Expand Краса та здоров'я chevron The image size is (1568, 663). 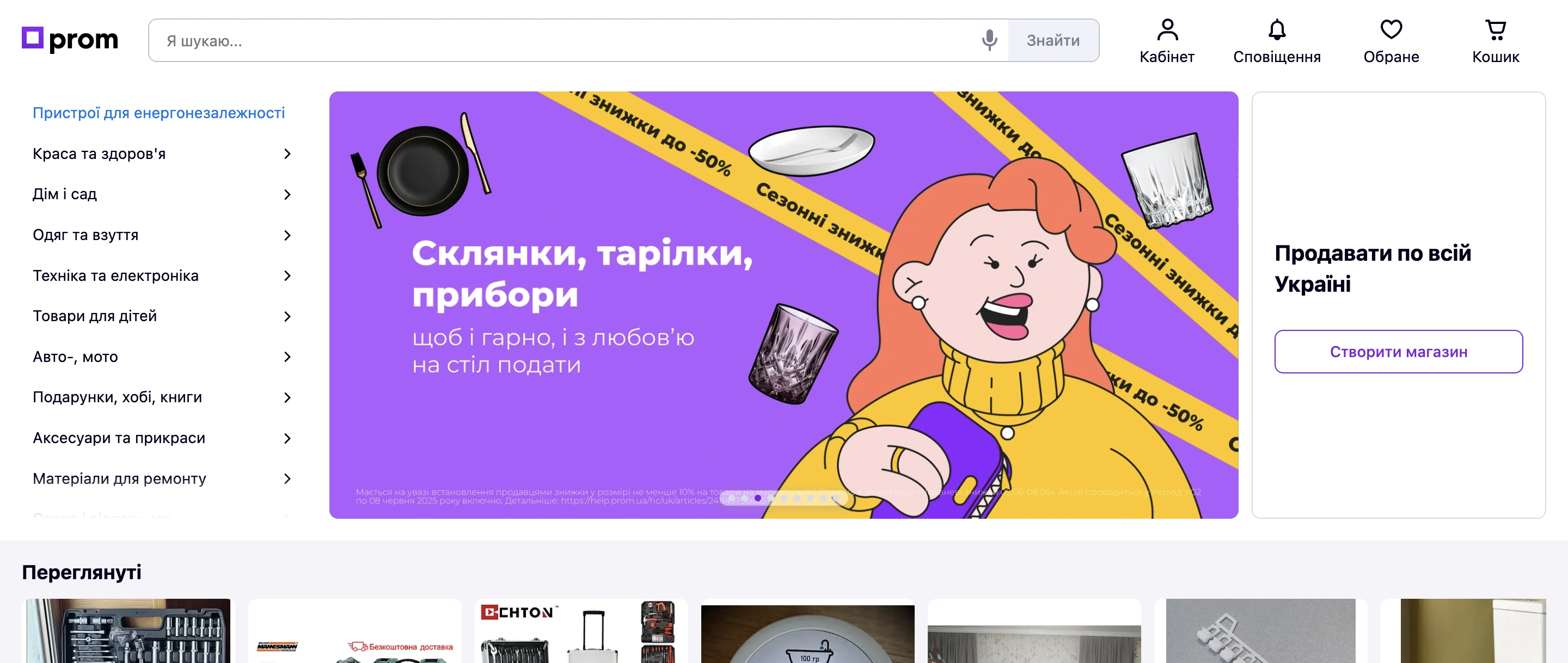287,154
